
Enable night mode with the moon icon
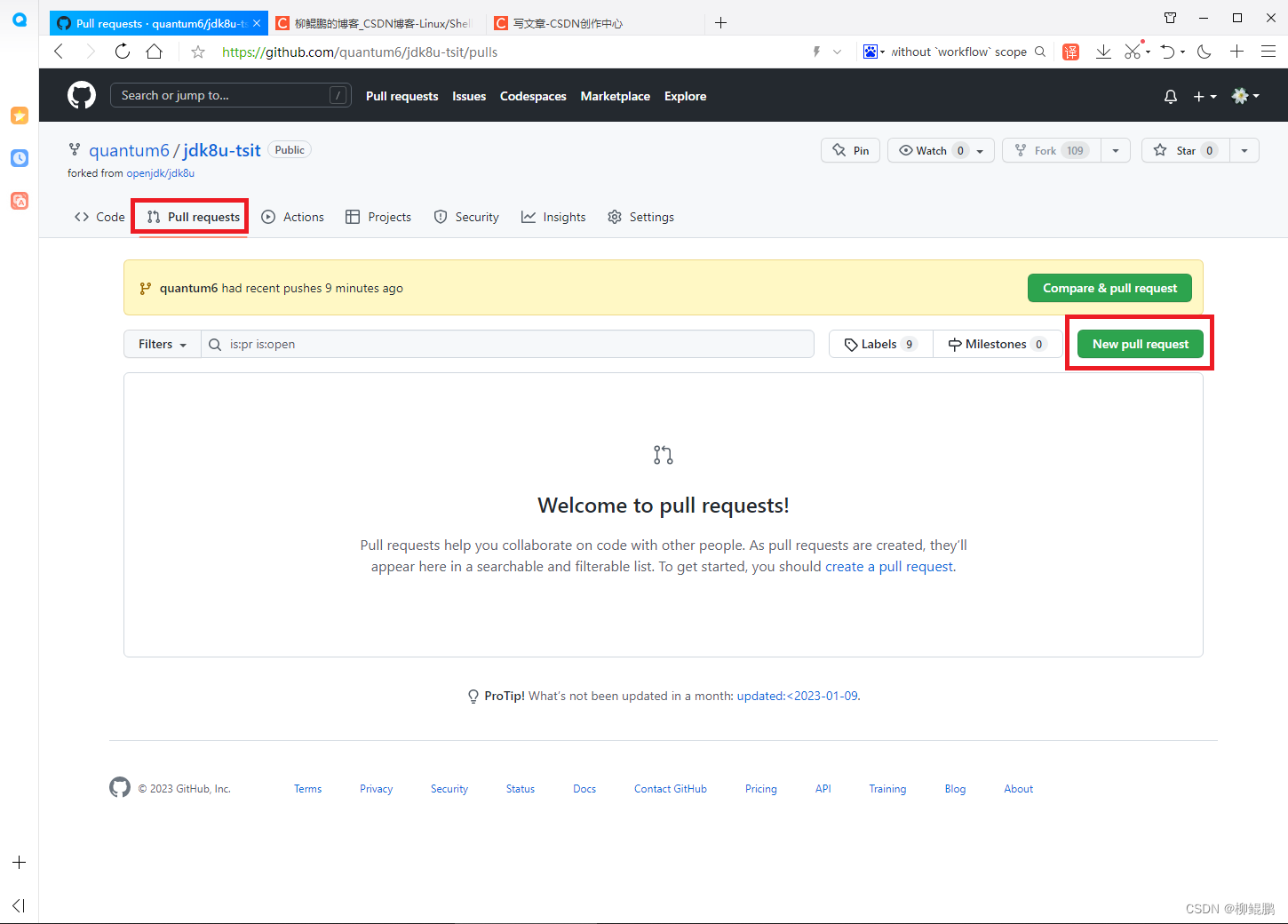pyautogui.click(x=1204, y=52)
